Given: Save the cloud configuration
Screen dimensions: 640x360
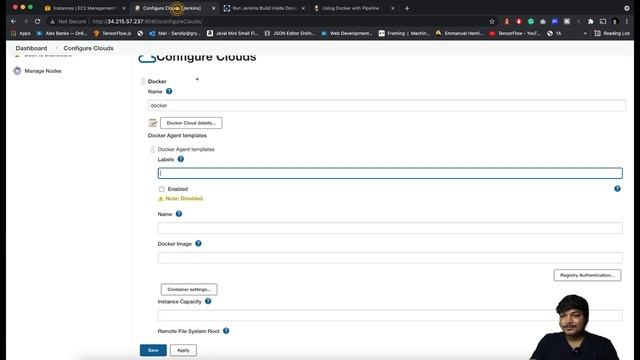Looking at the screenshot, I should [x=153, y=350].
